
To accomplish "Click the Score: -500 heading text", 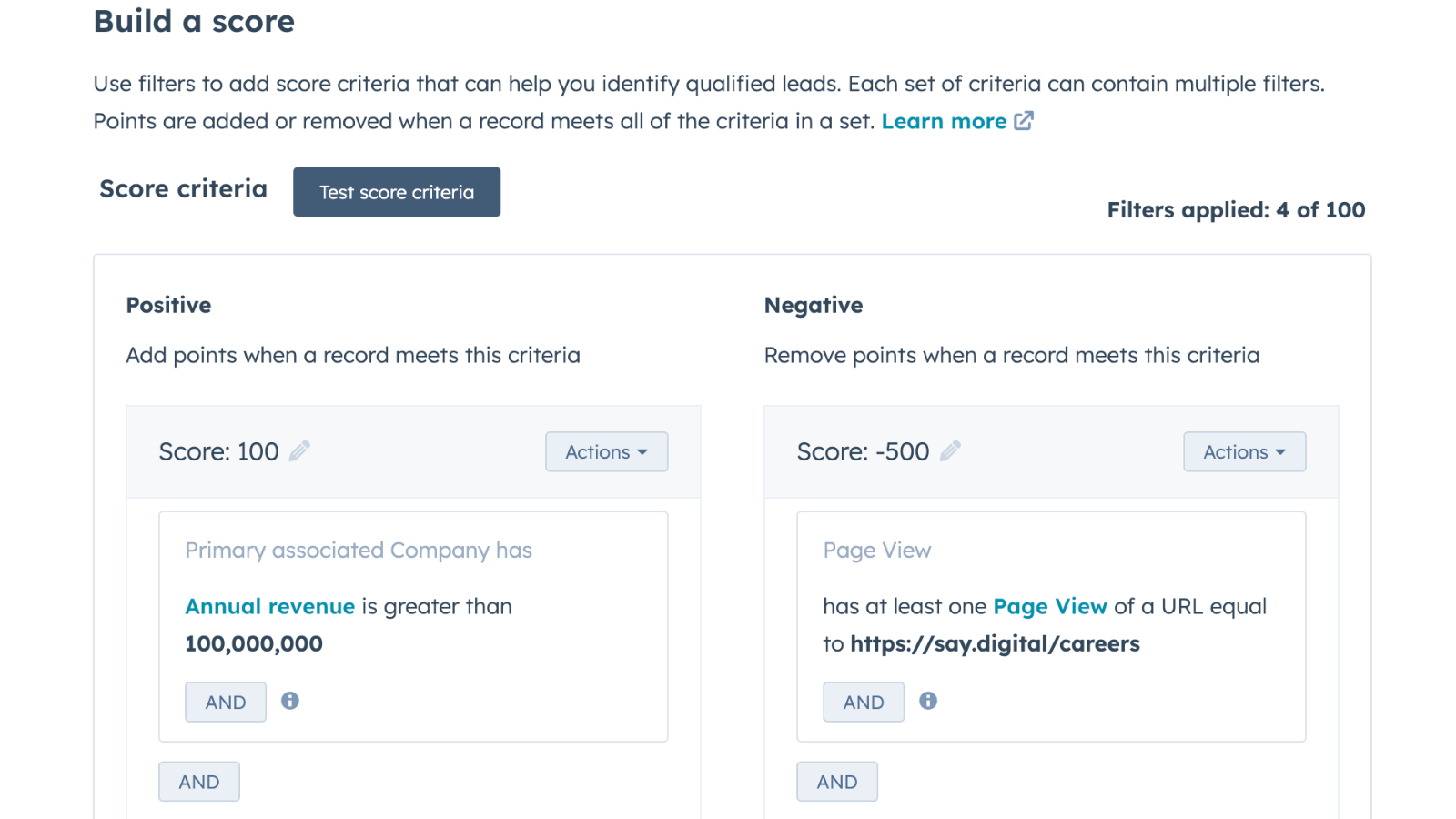I will click(x=863, y=452).
